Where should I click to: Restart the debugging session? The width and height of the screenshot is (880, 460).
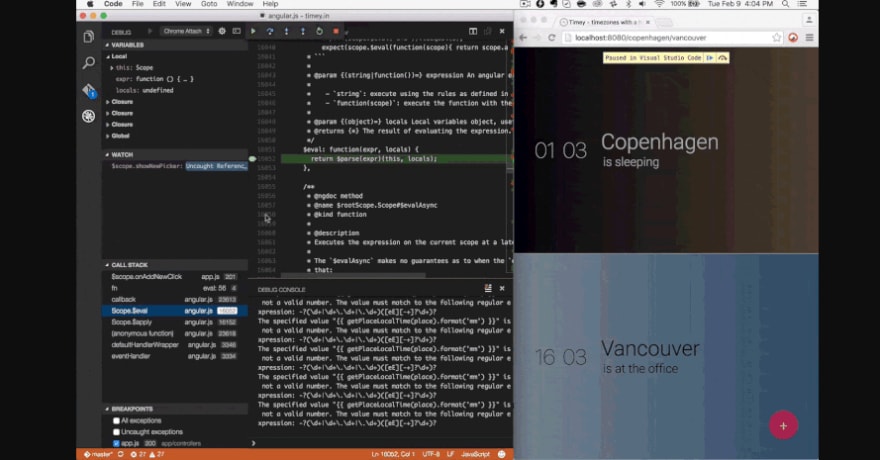319,31
